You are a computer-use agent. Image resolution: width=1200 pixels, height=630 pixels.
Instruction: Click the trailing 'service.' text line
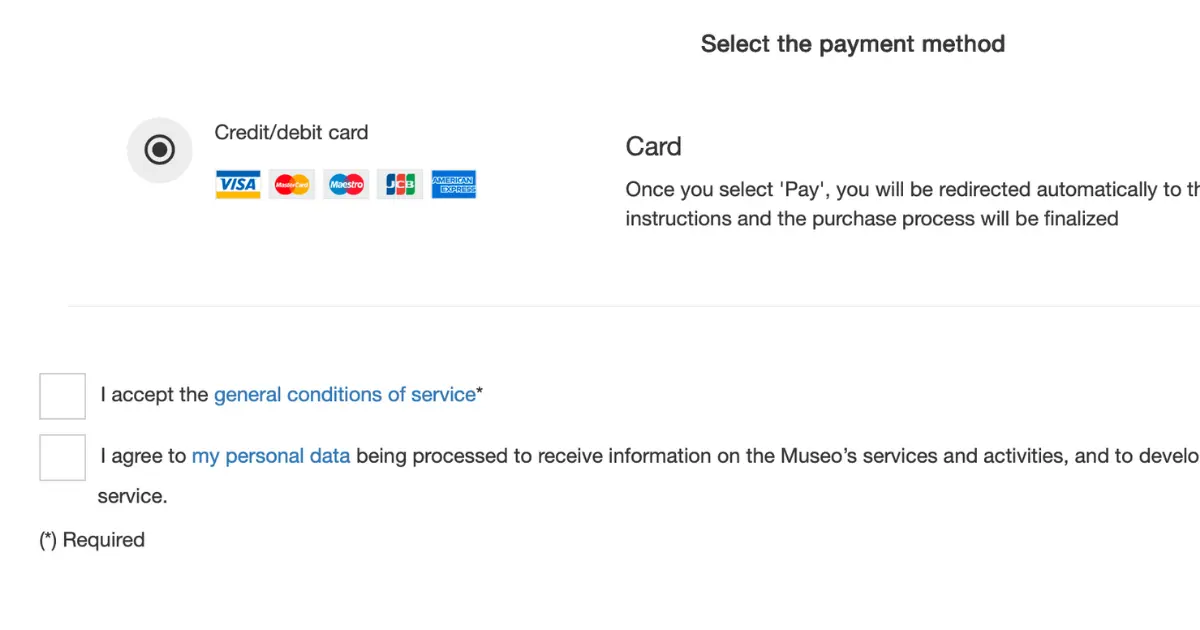coord(132,496)
